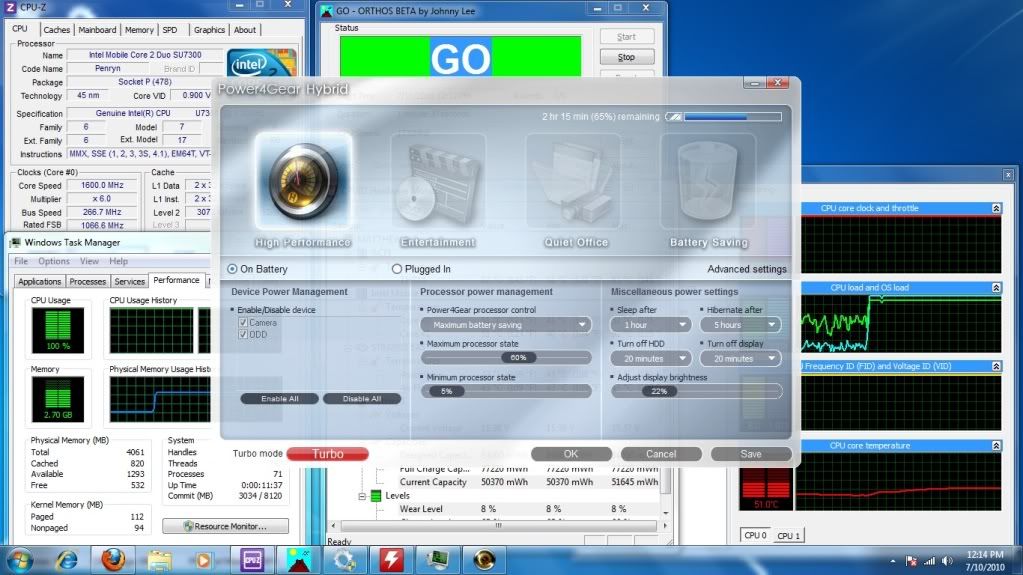The image size is (1023, 575).
Task: Select the On Battery radio button
Action: click(232, 269)
